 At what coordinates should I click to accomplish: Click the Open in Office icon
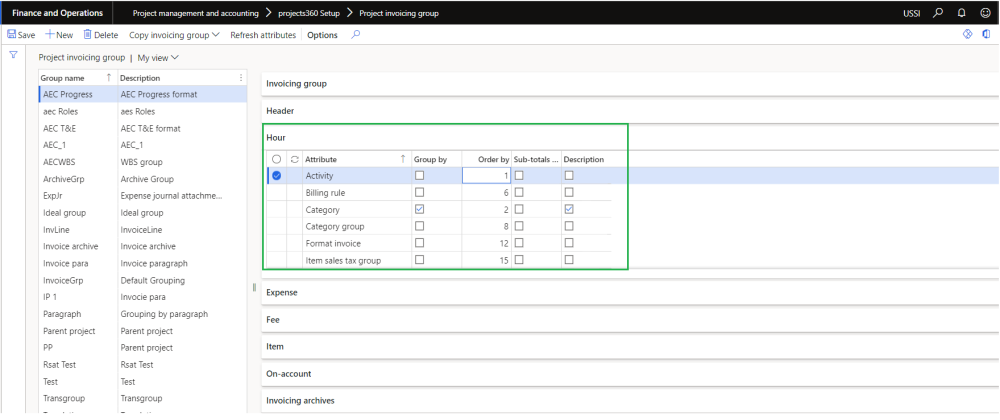click(x=986, y=35)
